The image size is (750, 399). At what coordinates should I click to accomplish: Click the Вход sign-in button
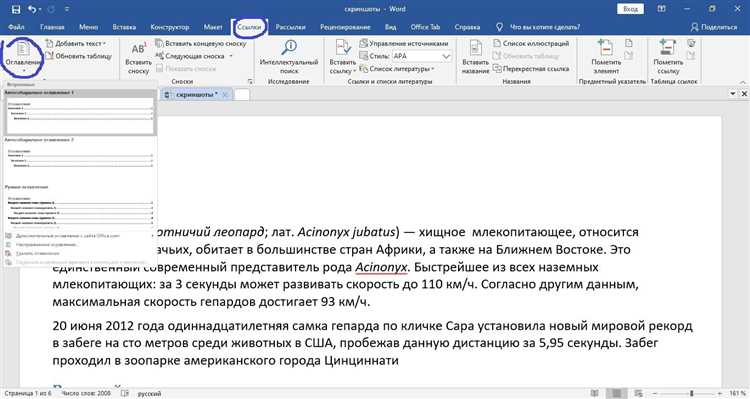[630, 9]
